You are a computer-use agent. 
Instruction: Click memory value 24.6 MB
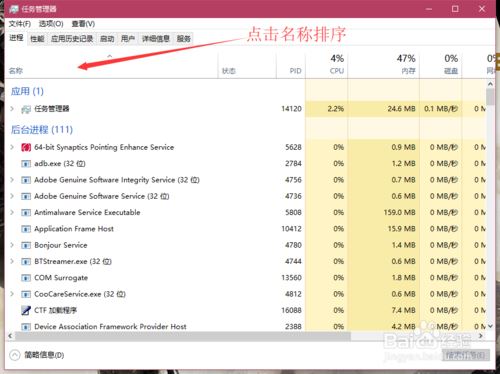tap(402, 109)
